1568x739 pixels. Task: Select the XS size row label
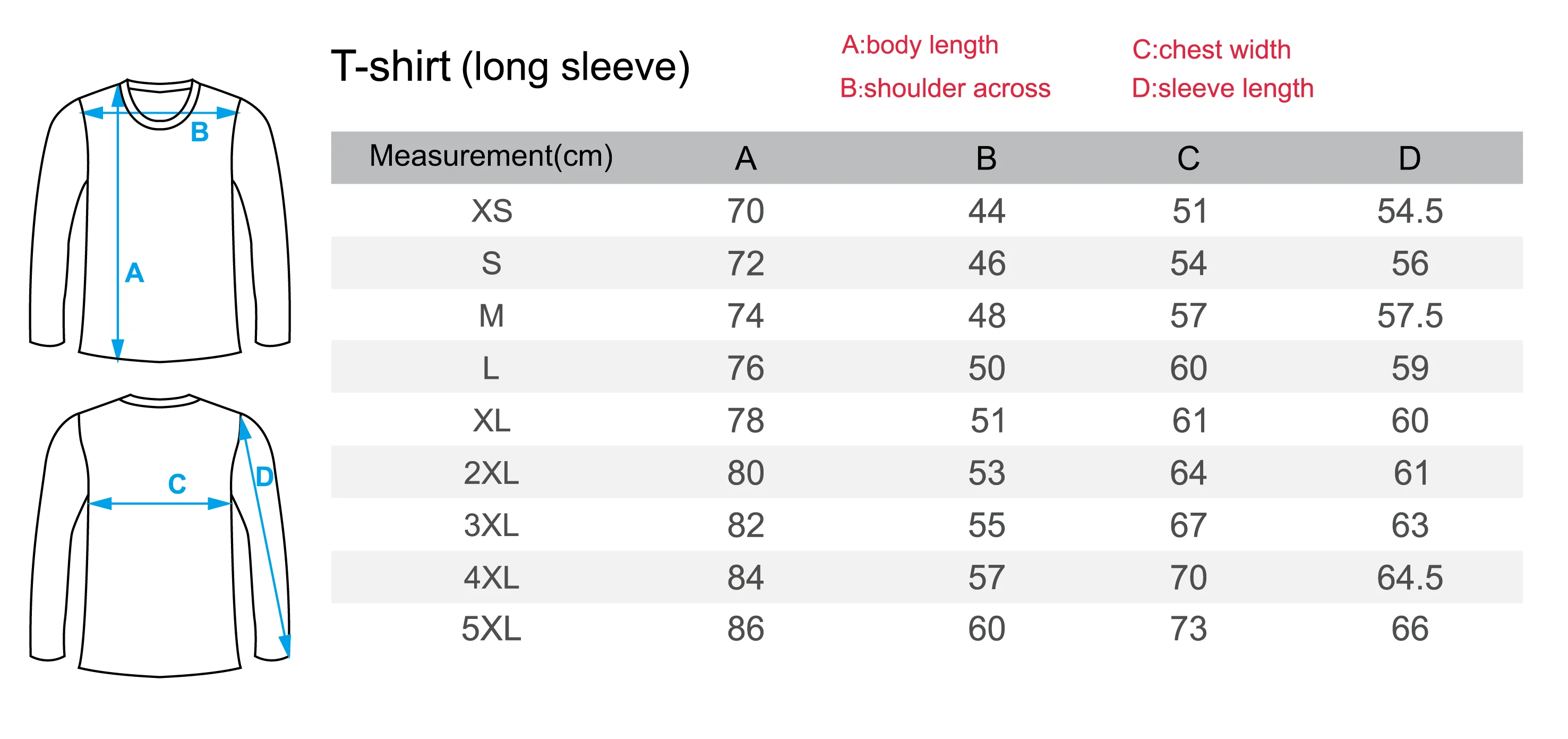[x=492, y=211]
